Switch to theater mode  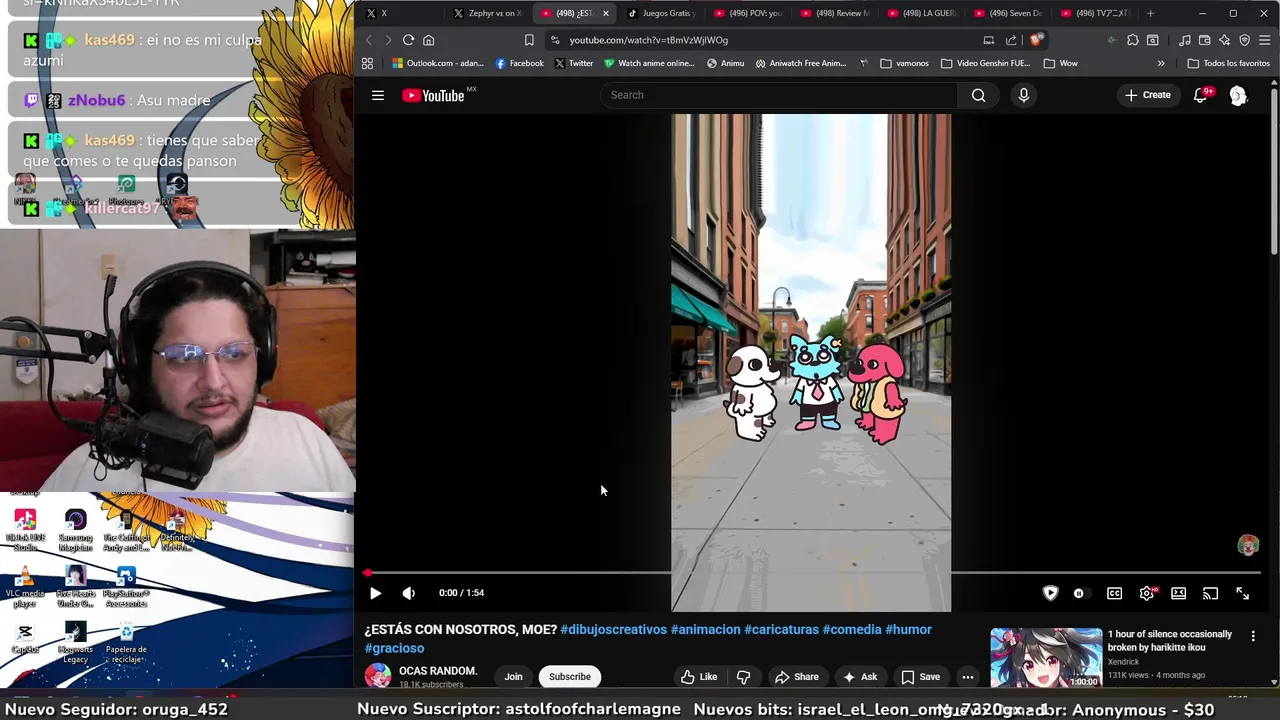coord(1179,593)
